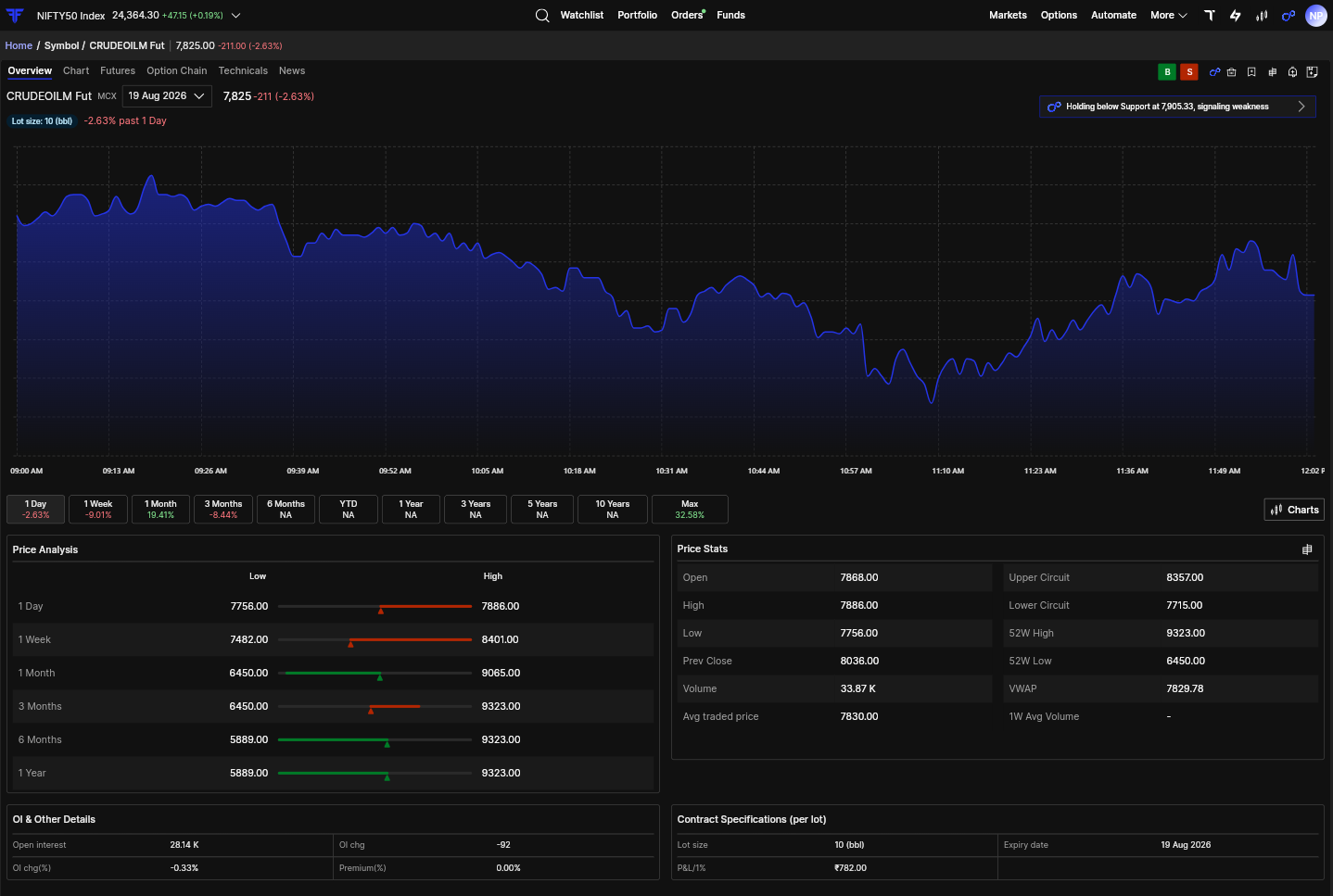Click the red S sell icon

(1189, 71)
